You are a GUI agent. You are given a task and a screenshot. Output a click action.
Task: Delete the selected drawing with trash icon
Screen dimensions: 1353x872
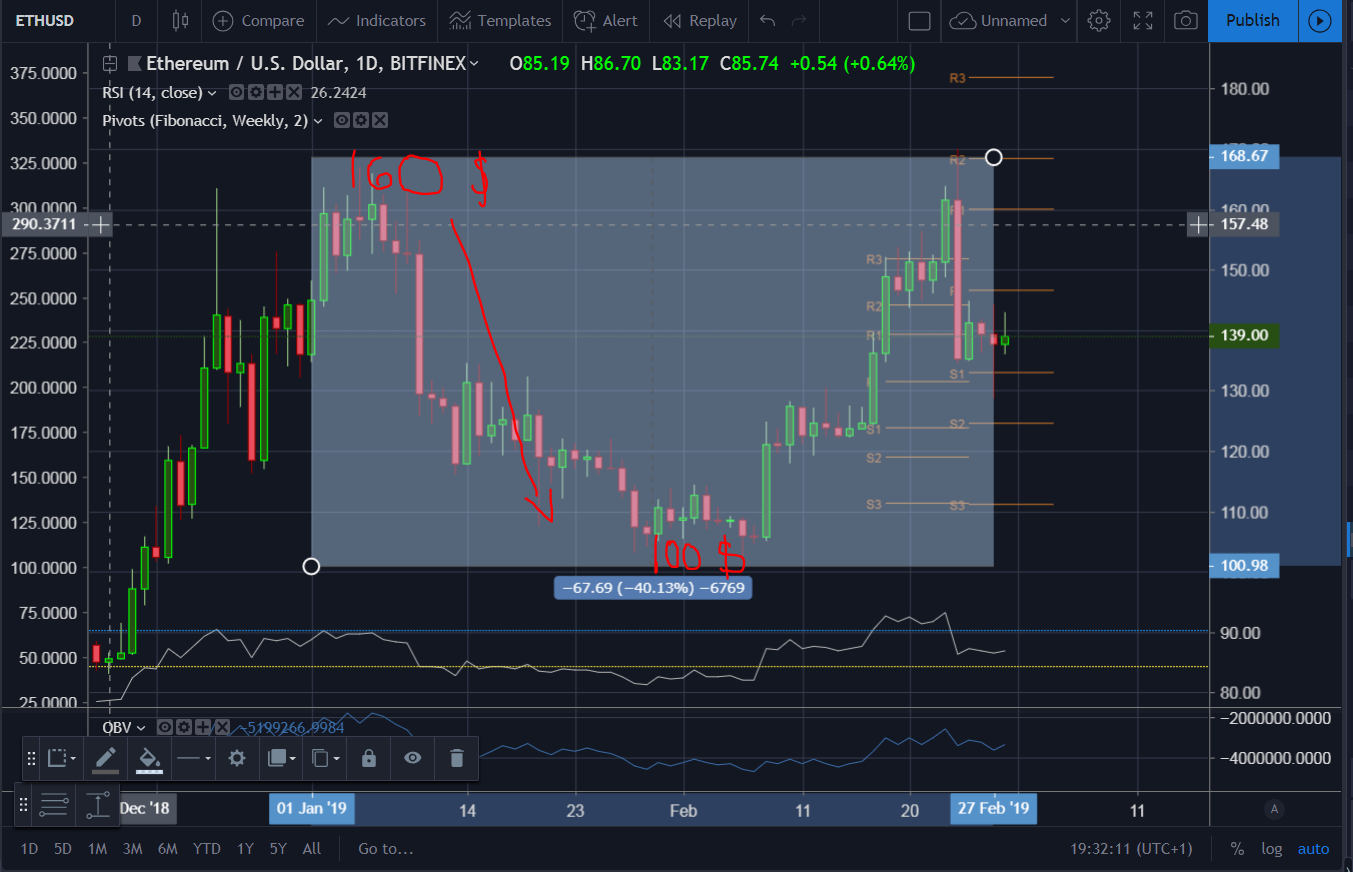click(x=456, y=758)
